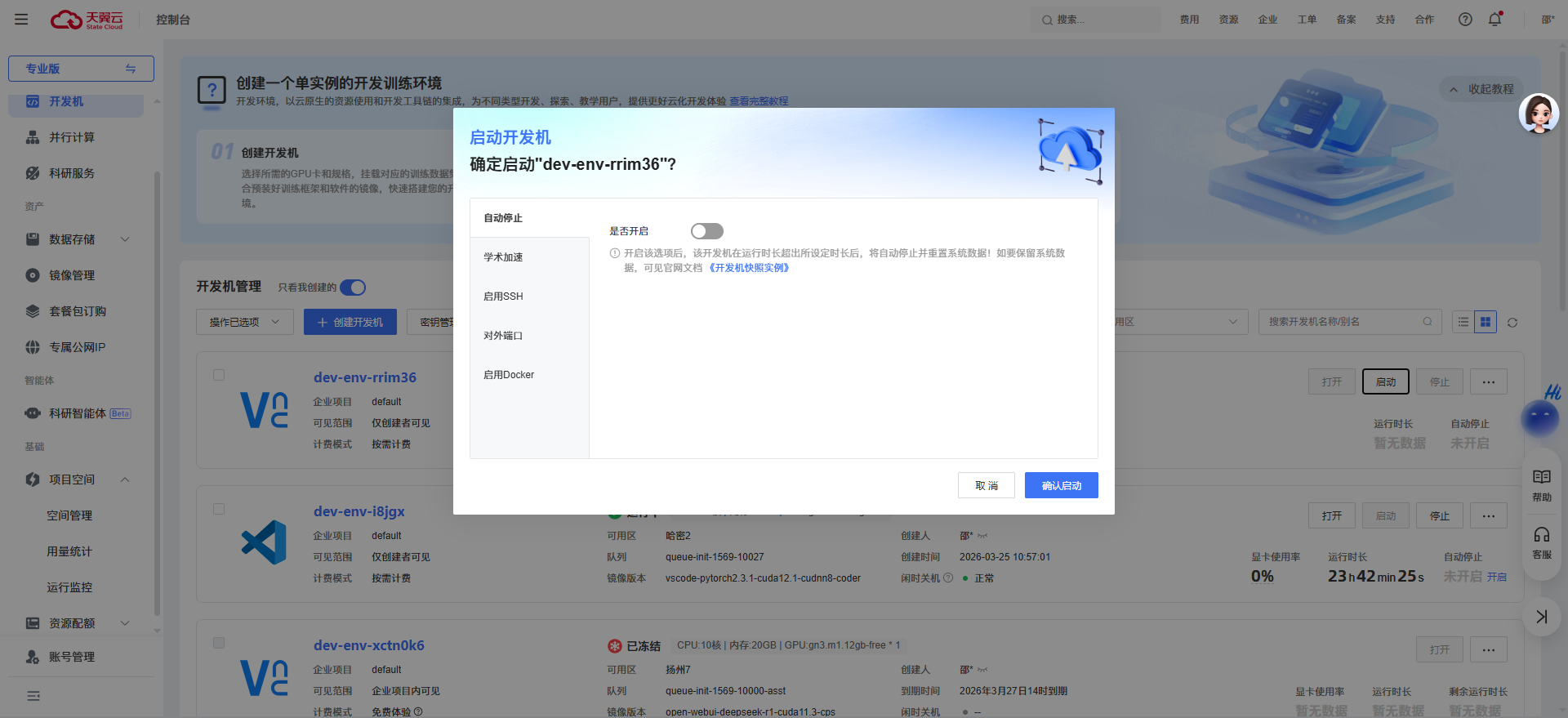The image size is (1568, 718).
Task: Click the 科研服务 sidebar icon
Action: [x=33, y=173]
